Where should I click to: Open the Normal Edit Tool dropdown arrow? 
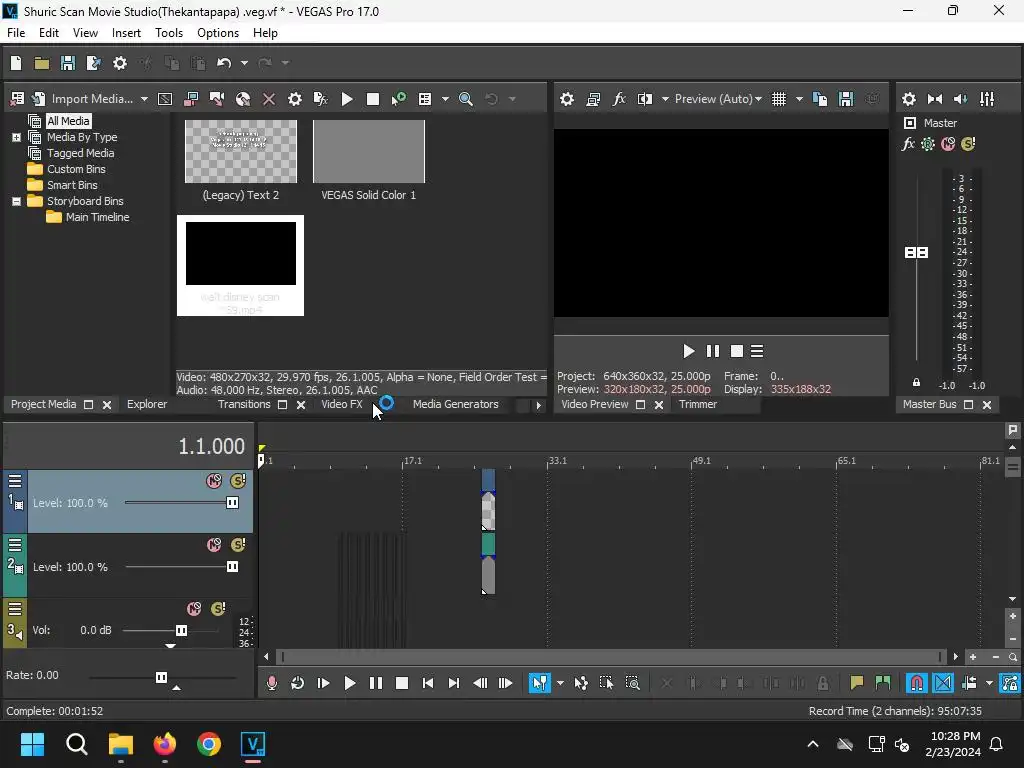(560, 683)
